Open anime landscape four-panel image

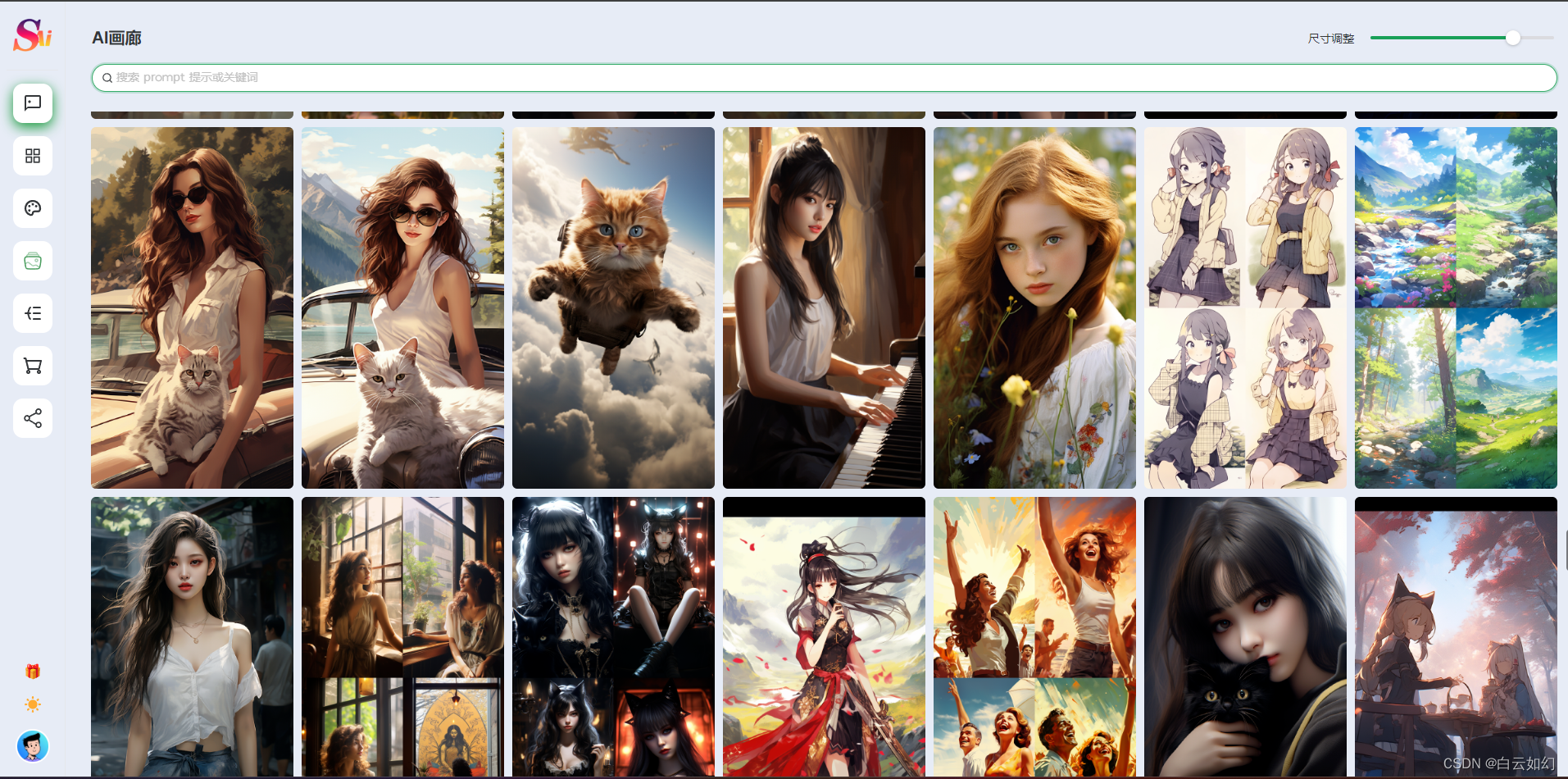pyautogui.click(x=1456, y=307)
